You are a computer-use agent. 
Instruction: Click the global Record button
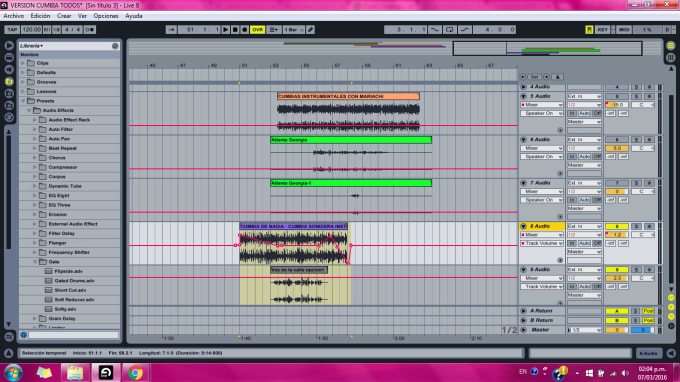245,29
